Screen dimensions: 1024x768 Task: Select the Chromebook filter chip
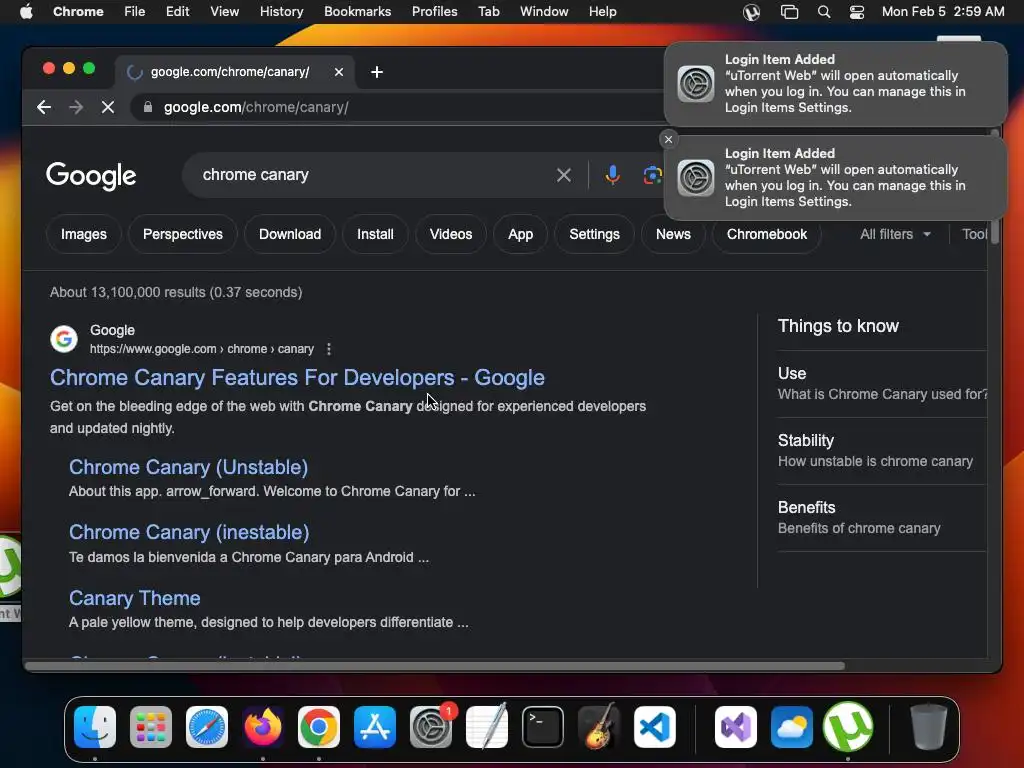(x=767, y=234)
